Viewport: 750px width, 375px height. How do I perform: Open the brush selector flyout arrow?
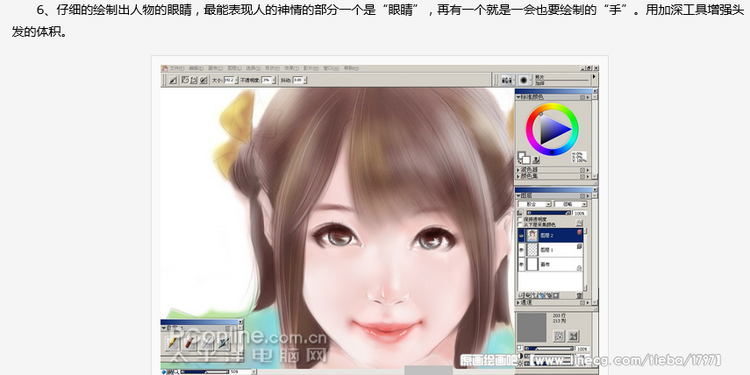coord(594,77)
